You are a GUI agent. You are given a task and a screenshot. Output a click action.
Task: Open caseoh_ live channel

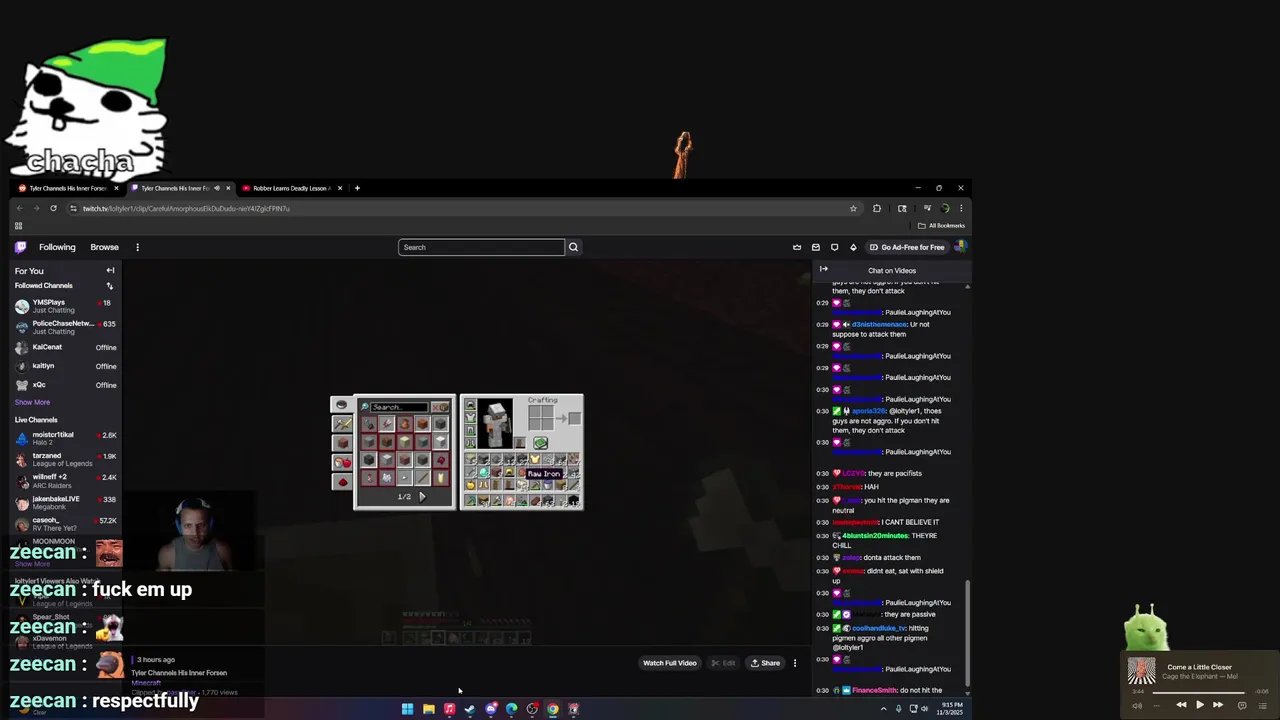(66, 523)
